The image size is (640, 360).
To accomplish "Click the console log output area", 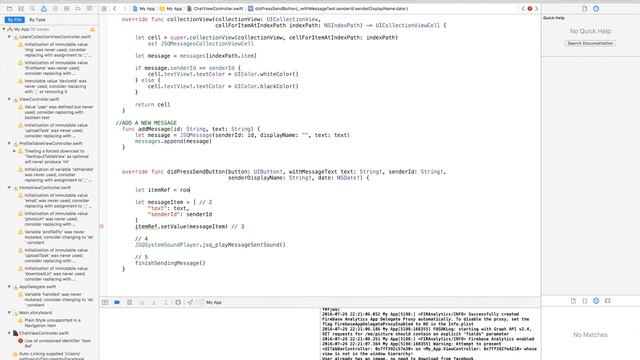I will pos(430,334).
